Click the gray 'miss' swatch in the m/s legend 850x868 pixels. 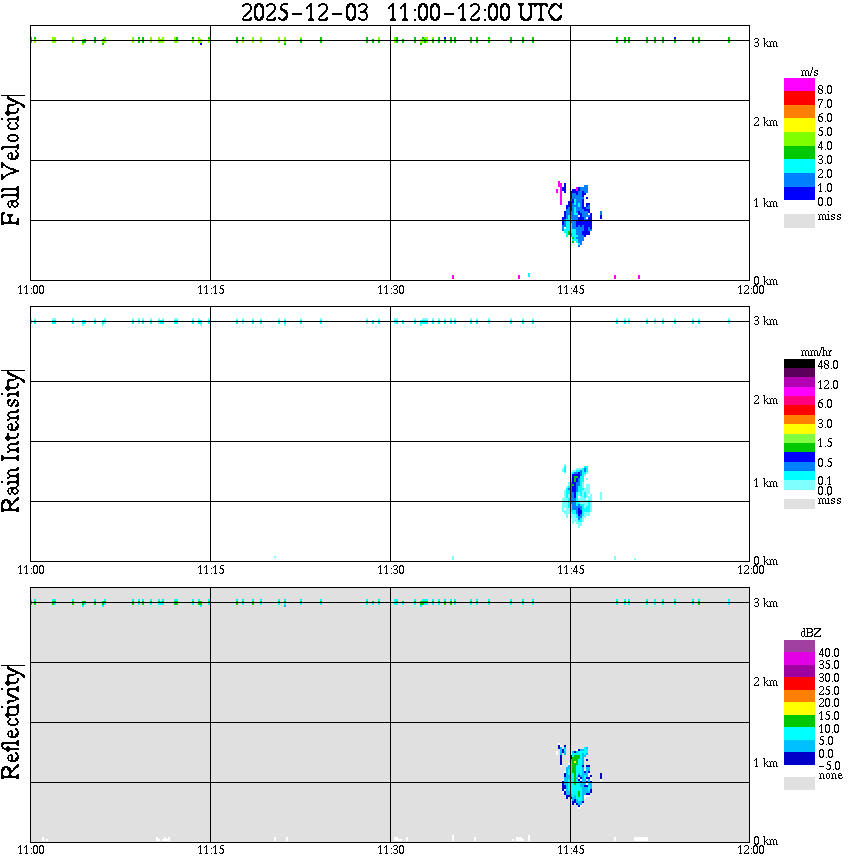pos(799,220)
